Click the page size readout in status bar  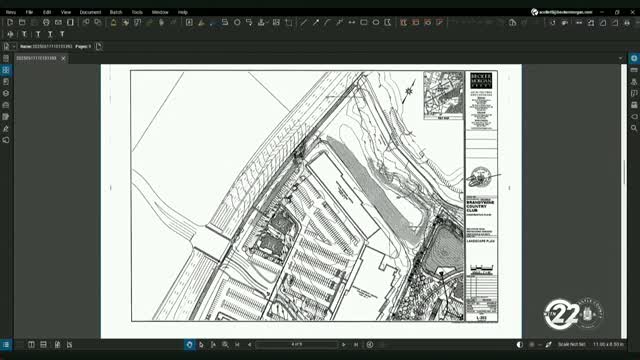pos(608,344)
